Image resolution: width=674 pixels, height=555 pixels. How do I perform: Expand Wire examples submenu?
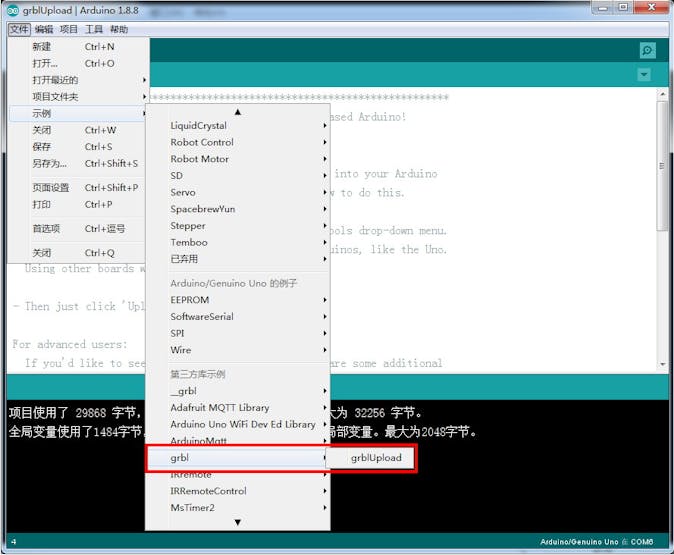click(x=238, y=350)
